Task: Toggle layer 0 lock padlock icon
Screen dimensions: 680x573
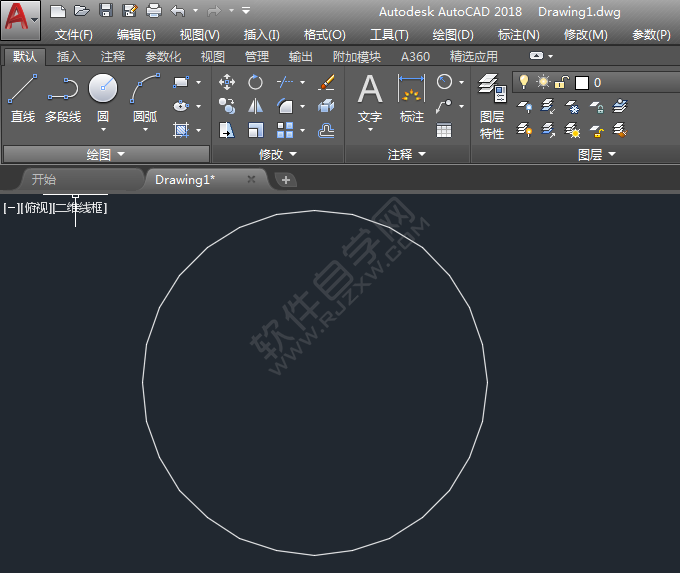Action: pyautogui.click(x=562, y=82)
